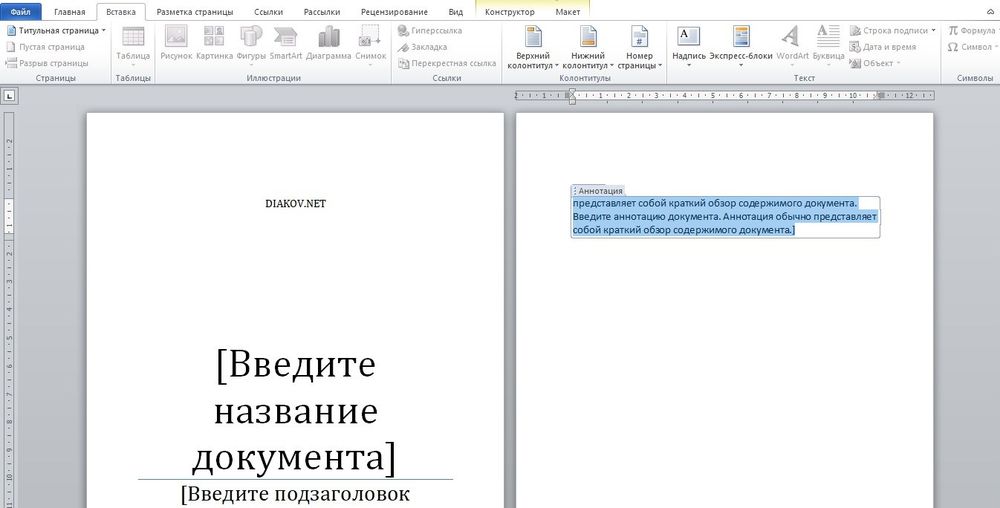Click the title placeholder Введите название документа
This screenshot has width=1000, height=508.
295,410
